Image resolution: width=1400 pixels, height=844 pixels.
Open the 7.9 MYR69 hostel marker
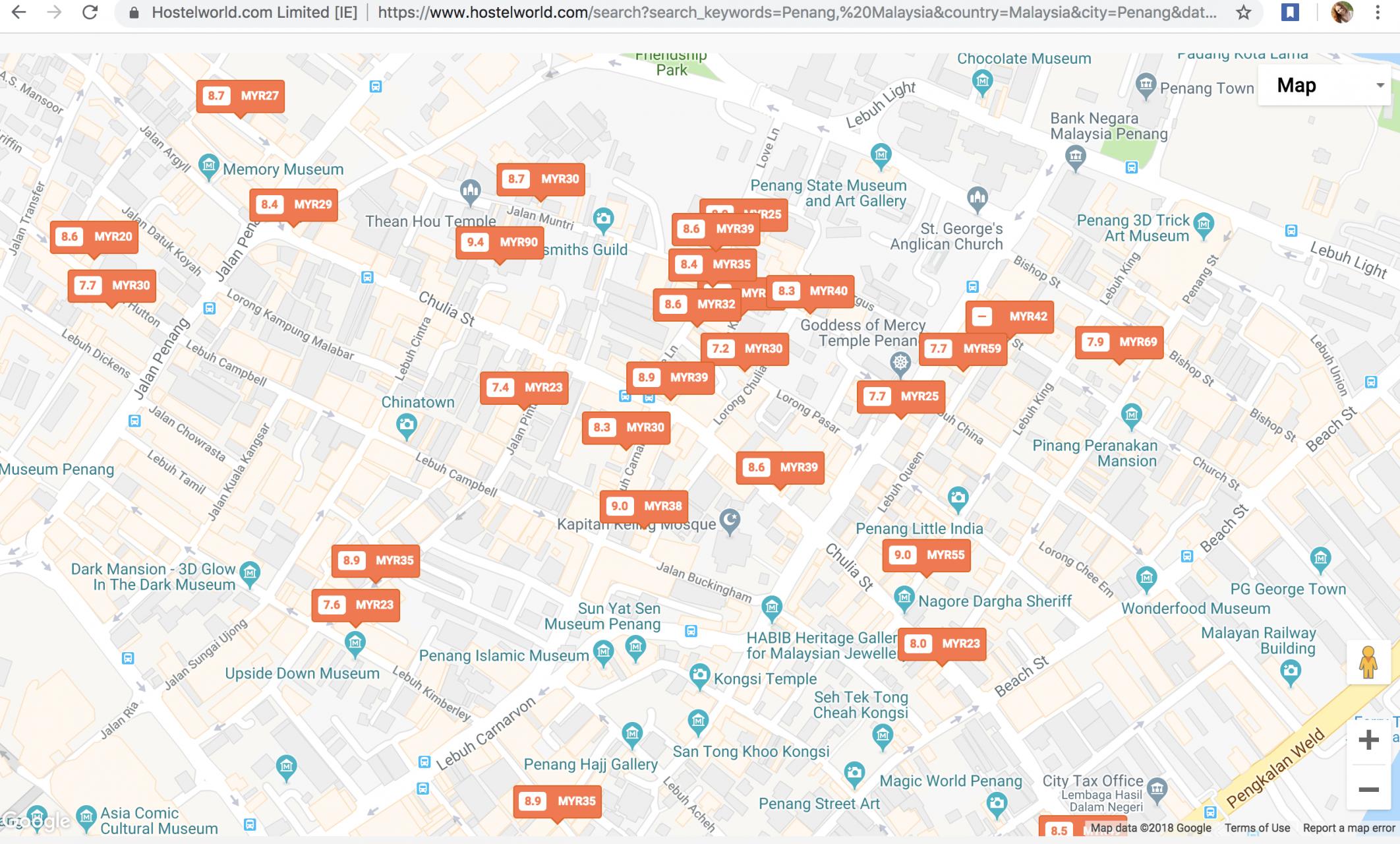pos(1119,342)
